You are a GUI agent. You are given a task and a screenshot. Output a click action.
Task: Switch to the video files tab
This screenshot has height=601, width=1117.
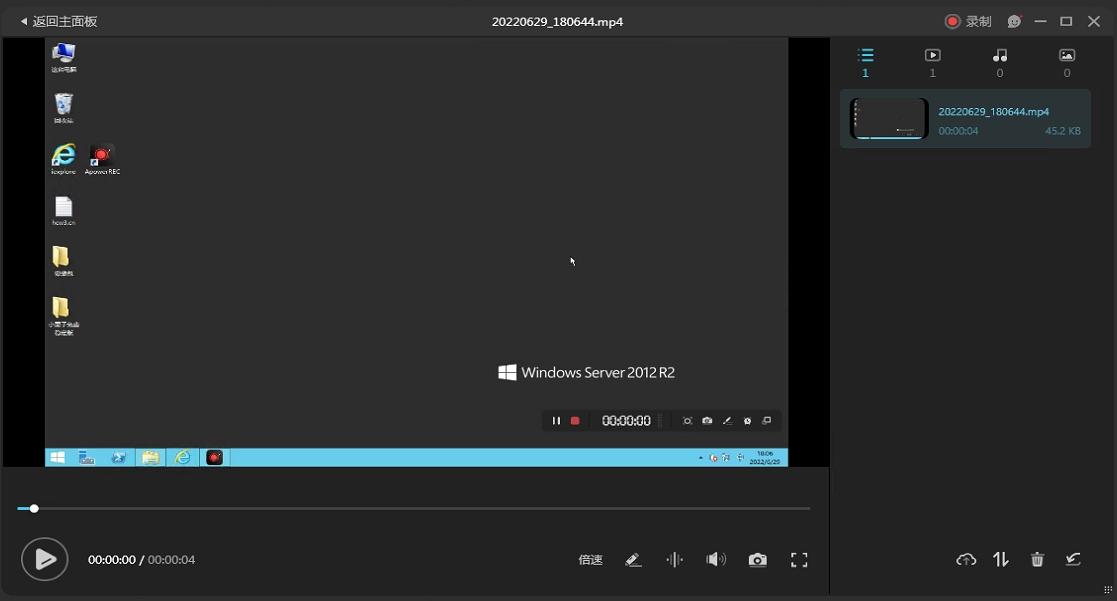pos(932,56)
